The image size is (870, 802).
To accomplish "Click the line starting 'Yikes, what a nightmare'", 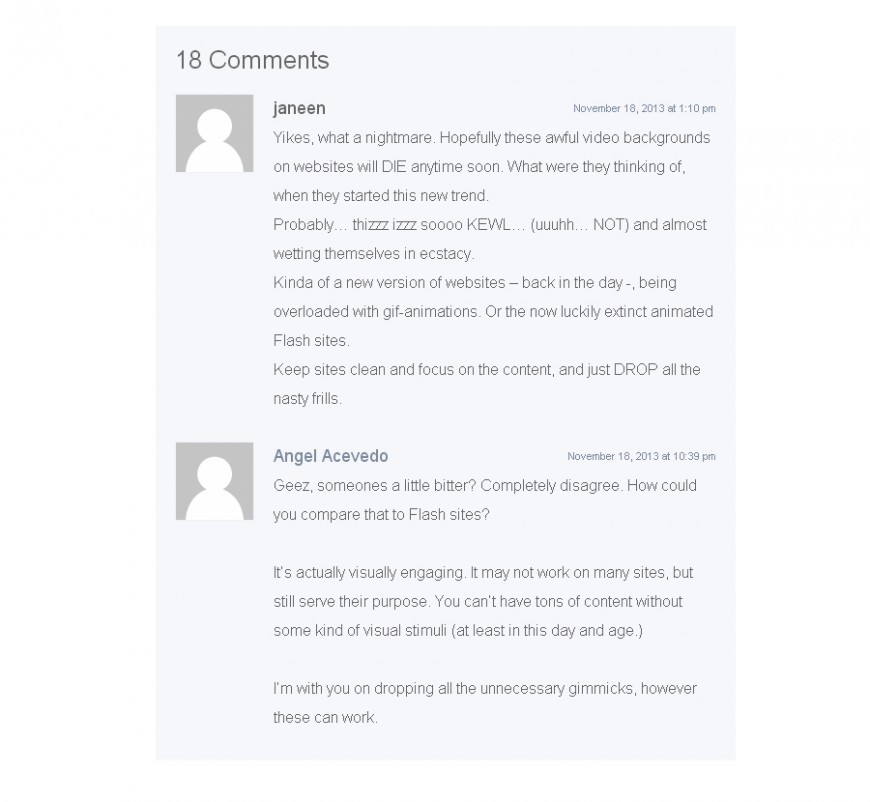I will [x=492, y=138].
